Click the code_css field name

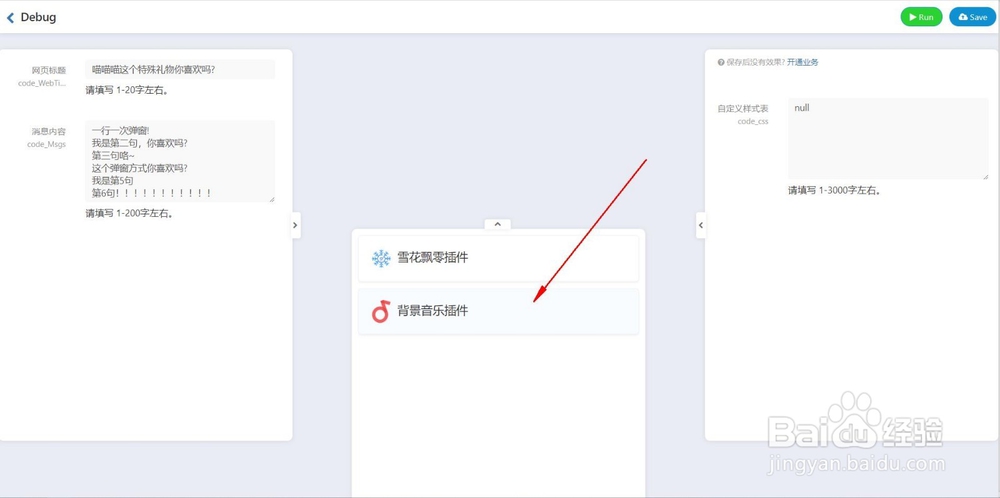point(753,121)
